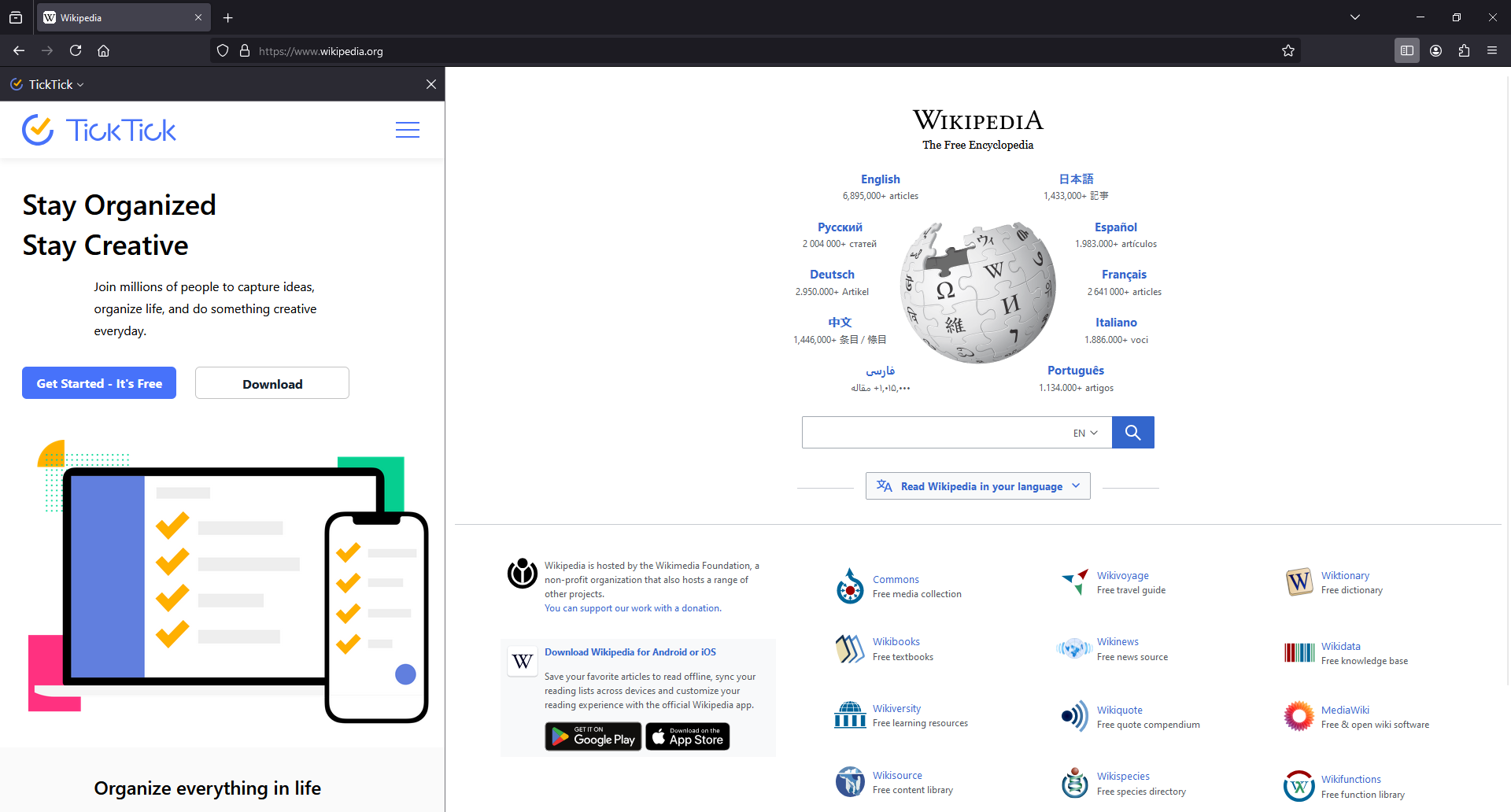
Task: Bookmark this page with the star
Action: (1288, 50)
